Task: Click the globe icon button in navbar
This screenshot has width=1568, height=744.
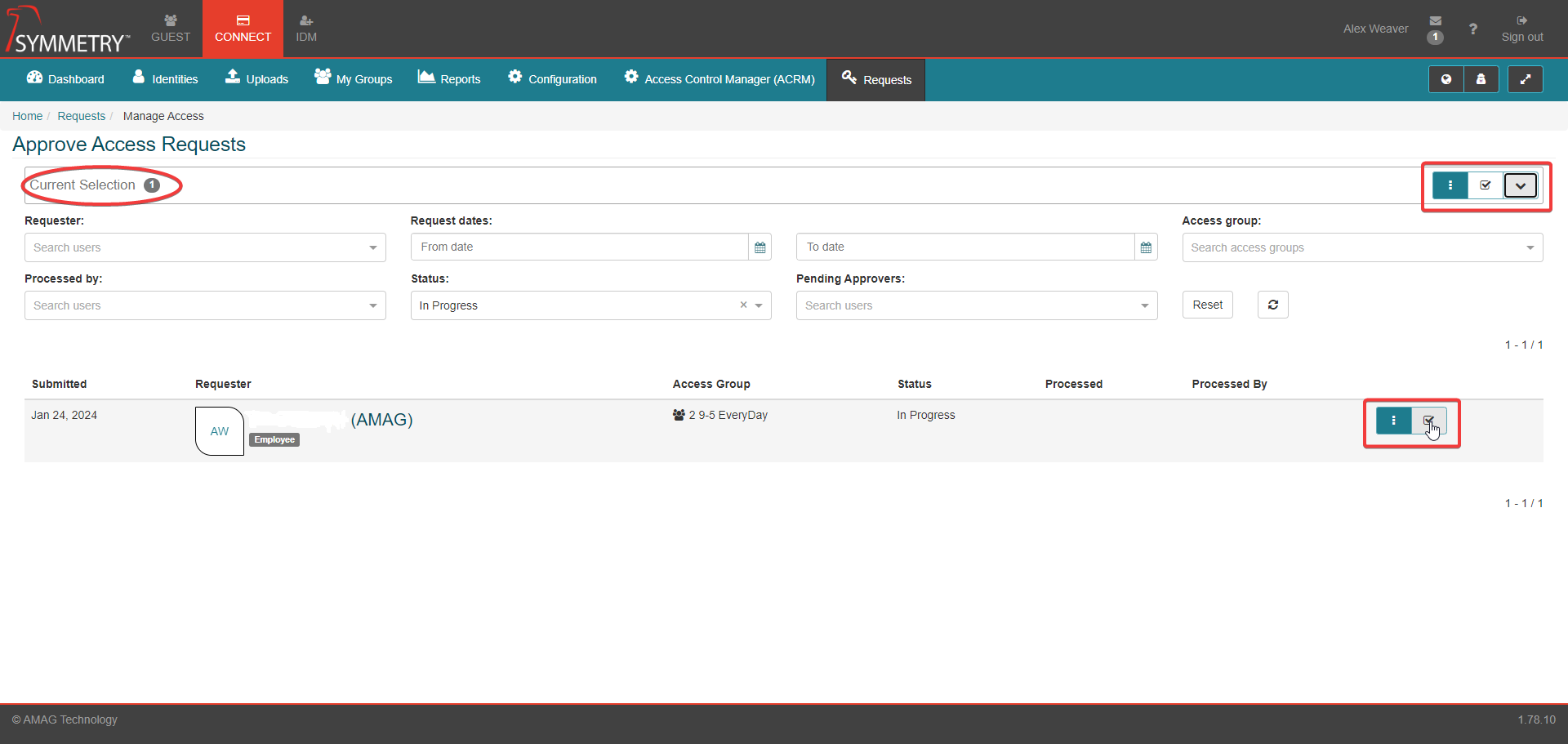Action: click(1445, 79)
